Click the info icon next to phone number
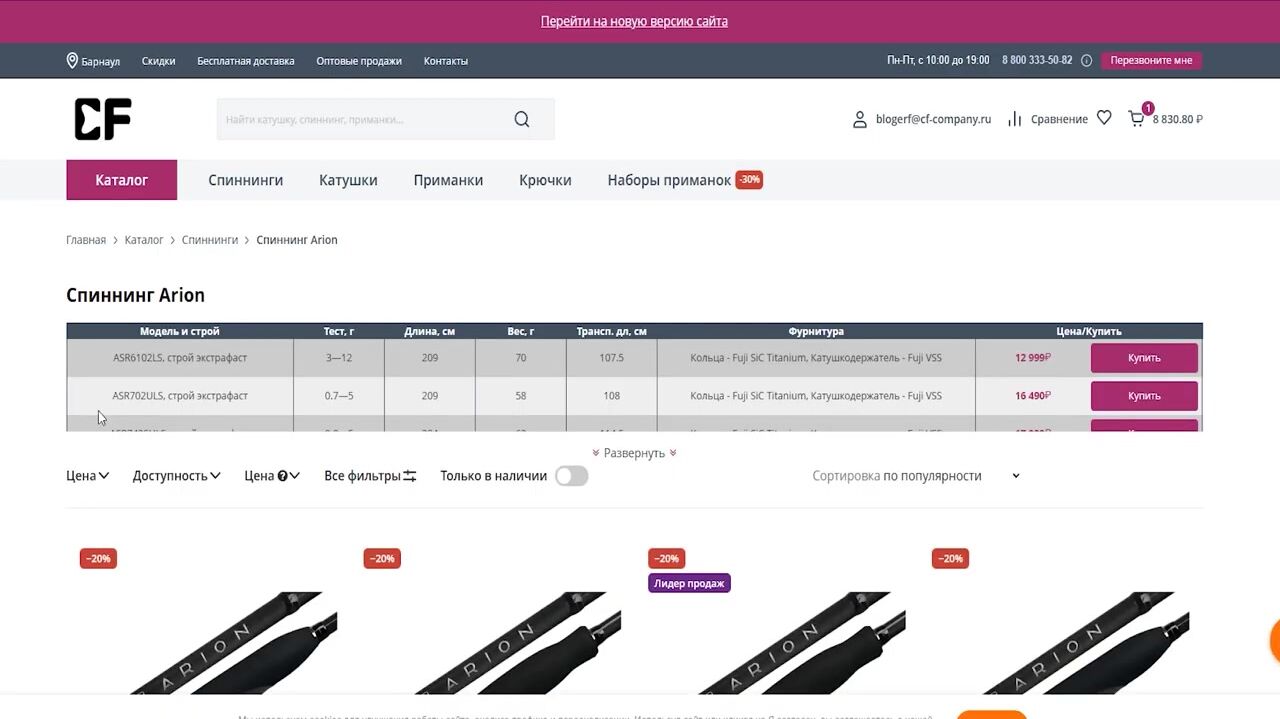 point(1087,61)
